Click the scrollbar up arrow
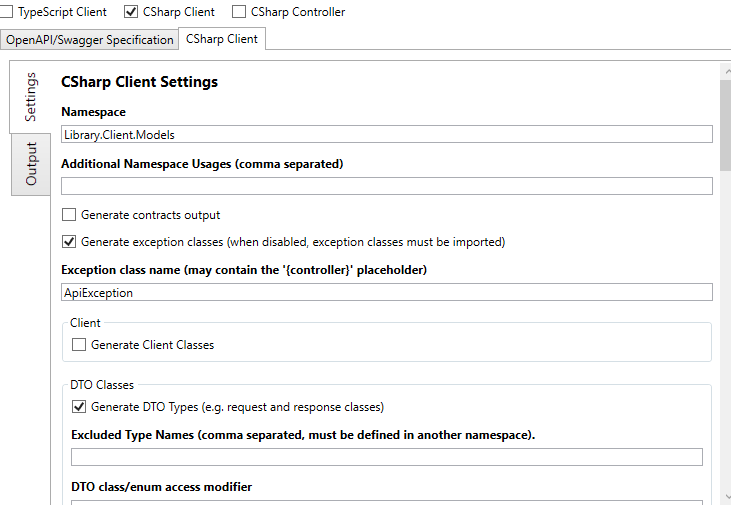The width and height of the screenshot is (731, 505). click(x=727, y=72)
